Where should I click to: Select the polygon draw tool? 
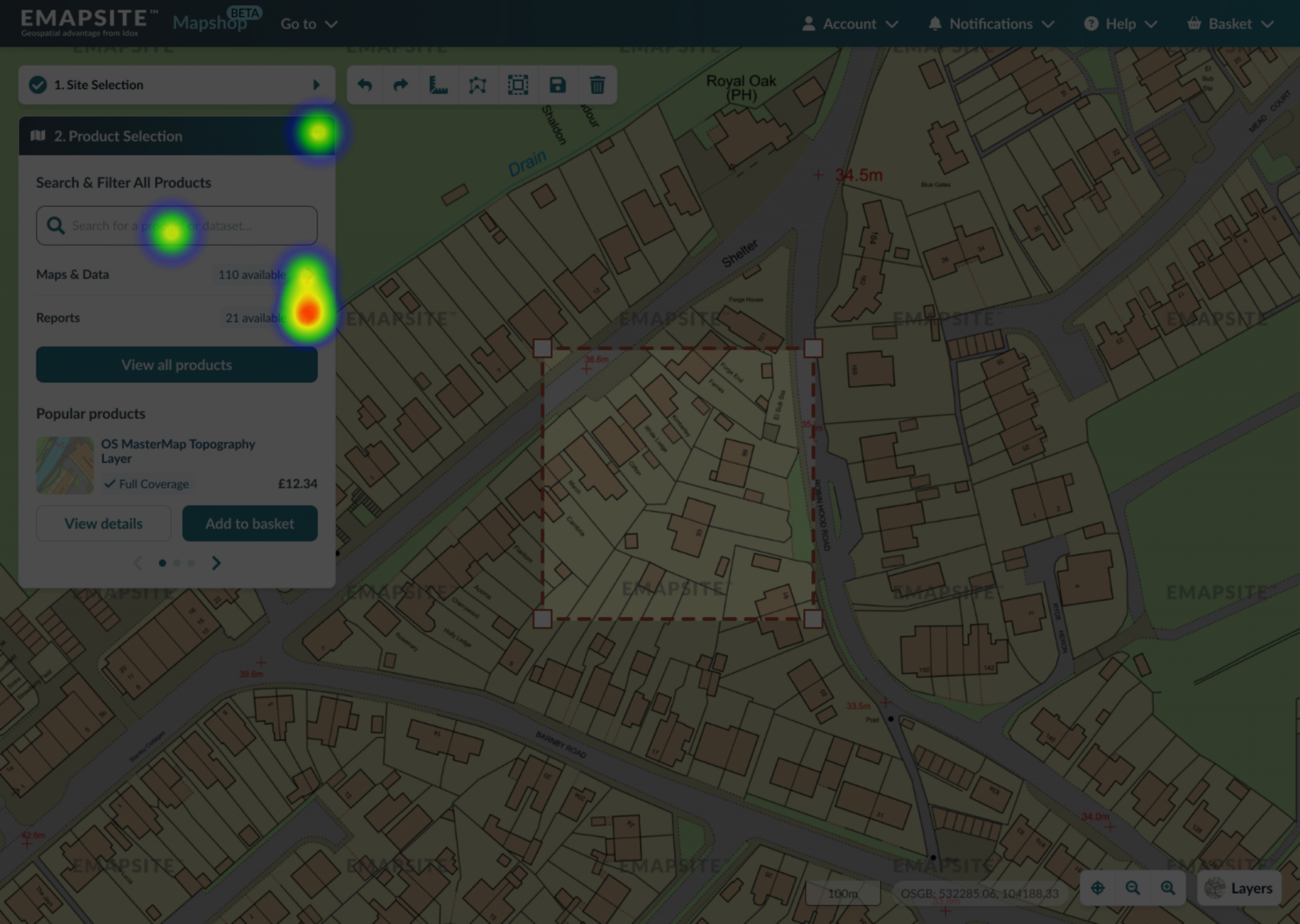(x=477, y=85)
